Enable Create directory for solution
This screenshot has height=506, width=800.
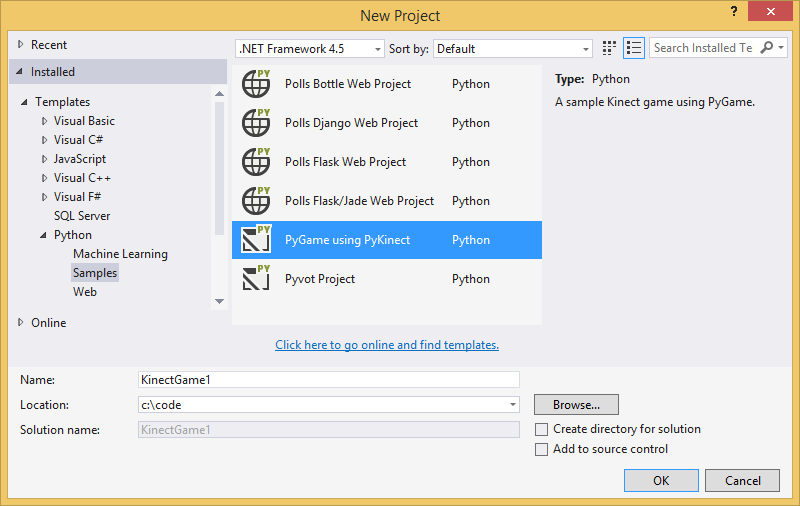(542, 429)
